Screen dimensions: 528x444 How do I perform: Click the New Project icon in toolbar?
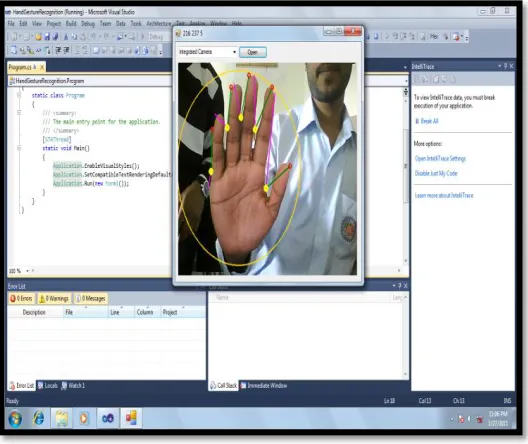14,37
